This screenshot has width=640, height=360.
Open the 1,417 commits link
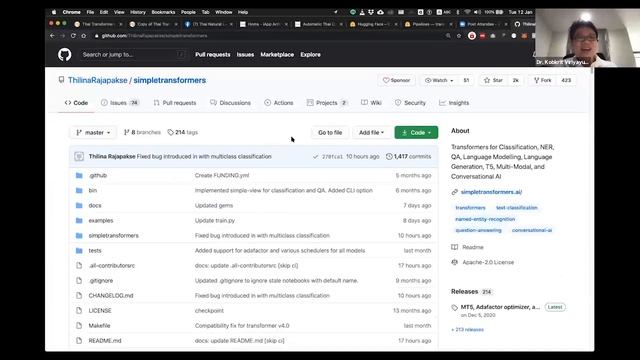(409, 156)
